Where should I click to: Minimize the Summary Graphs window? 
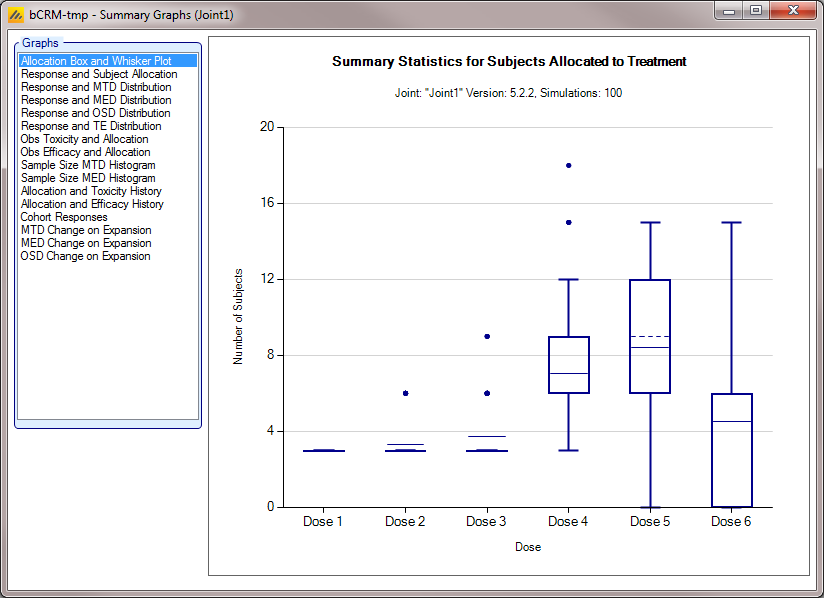(729, 11)
